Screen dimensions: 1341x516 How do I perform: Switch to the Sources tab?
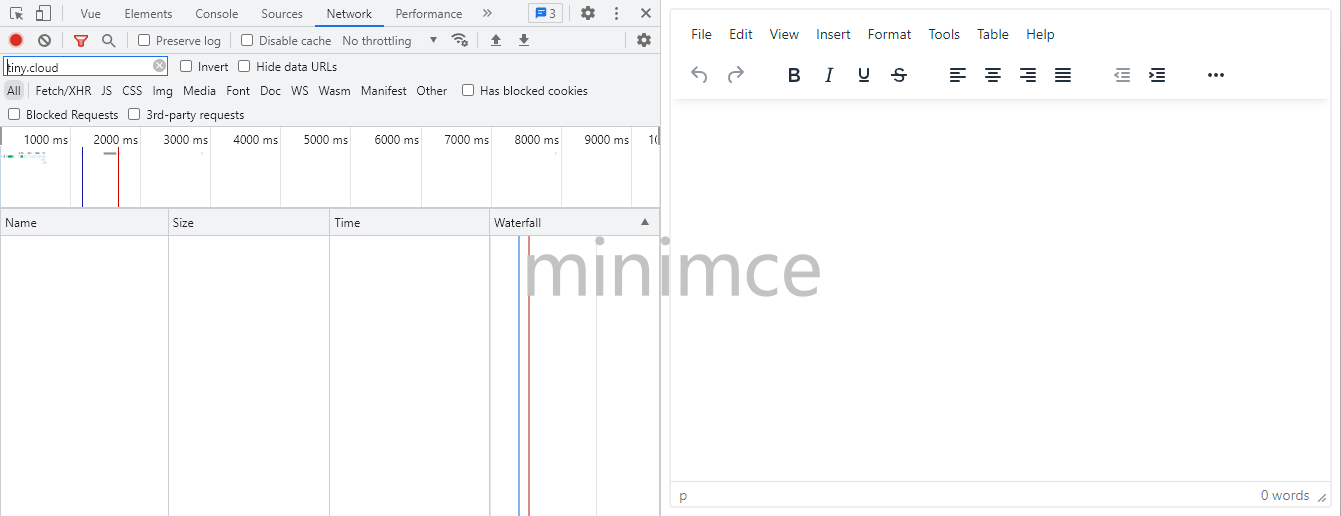tap(282, 13)
